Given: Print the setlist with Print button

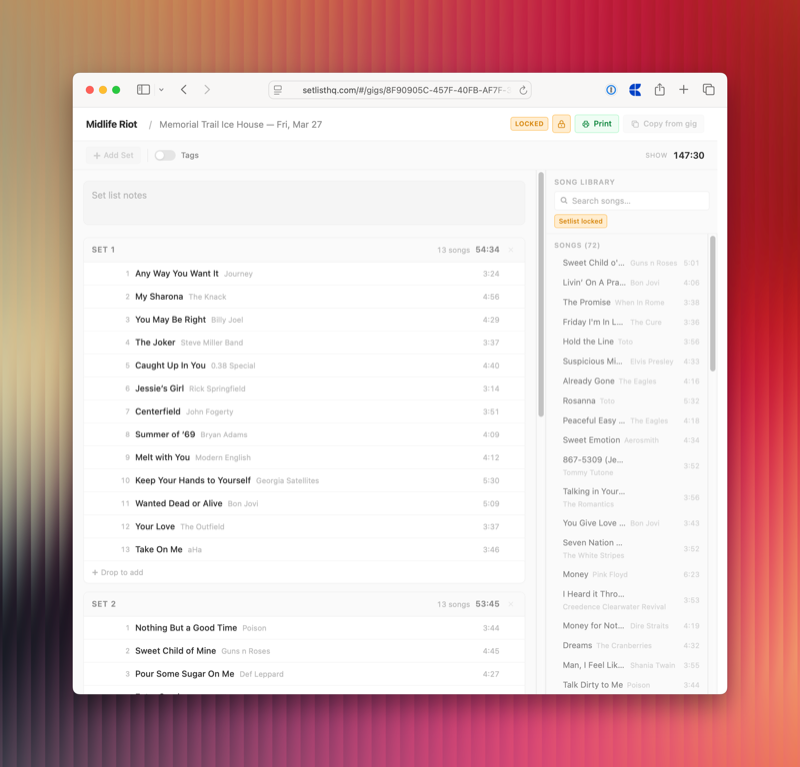Looking at the screenshot, I should pyautogui.click(x=596, y=124).
